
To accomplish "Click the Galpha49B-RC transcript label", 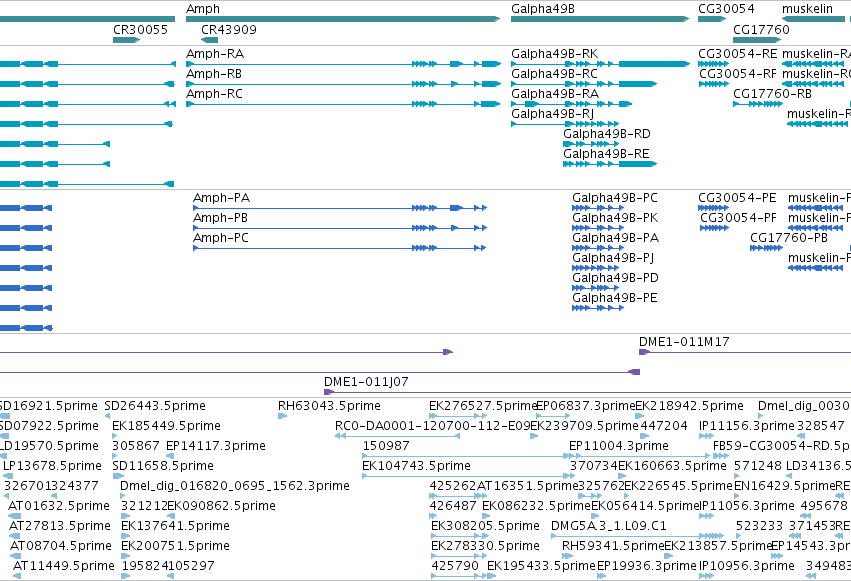I will pos(554,74).
